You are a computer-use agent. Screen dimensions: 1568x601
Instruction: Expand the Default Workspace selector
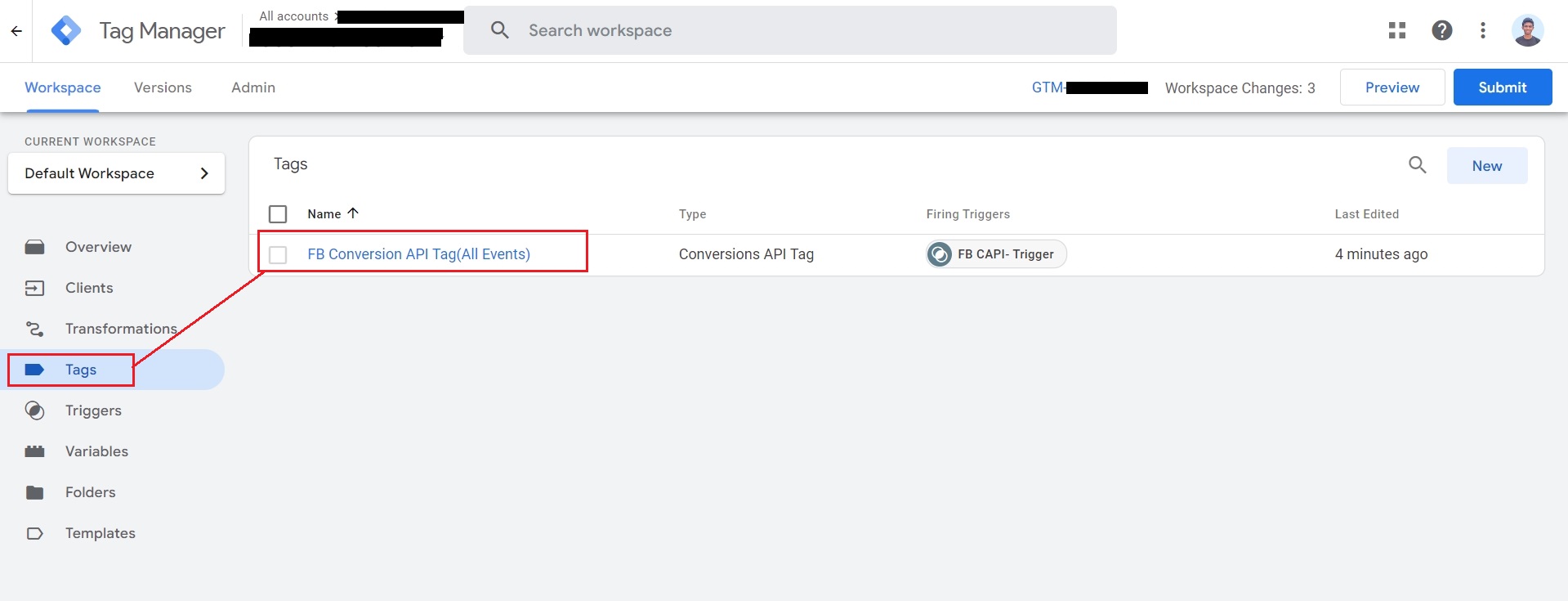(116, 173)
